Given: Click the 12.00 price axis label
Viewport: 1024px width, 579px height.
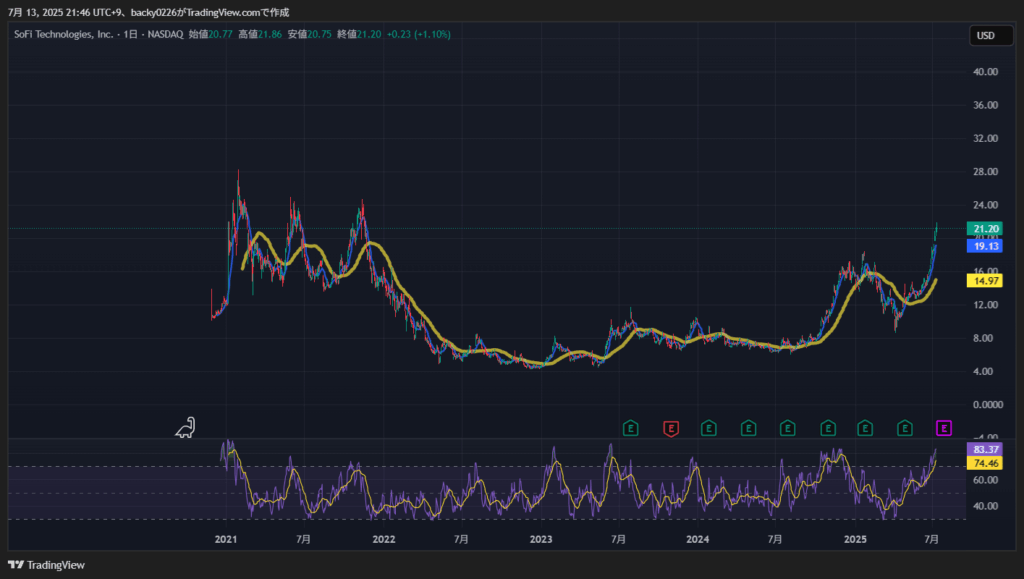Looking at the screenshot, I should click(985, 305).
